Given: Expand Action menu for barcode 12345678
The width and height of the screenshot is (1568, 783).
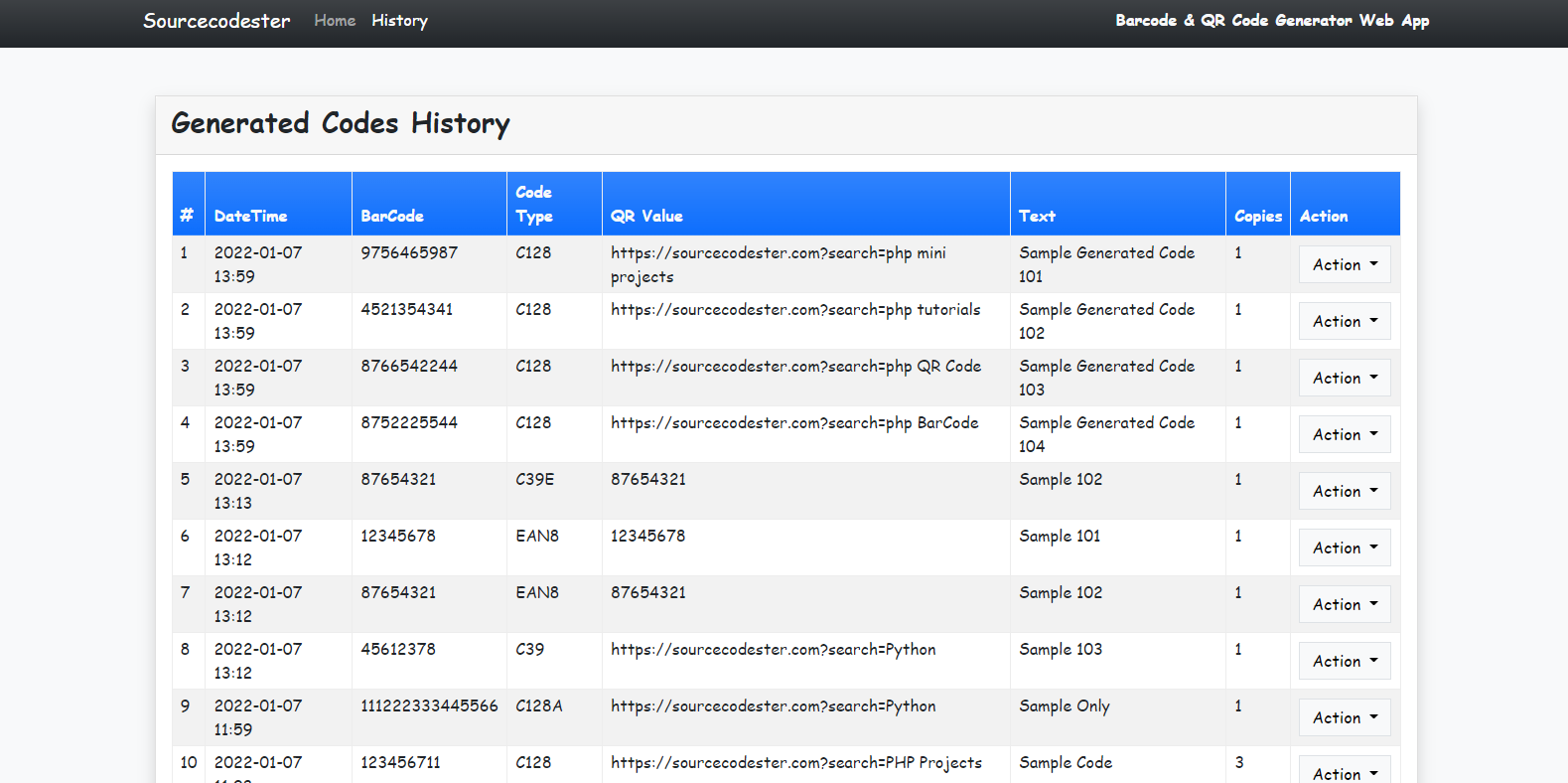Looking at the screenshot, I should coord(1345,548).
